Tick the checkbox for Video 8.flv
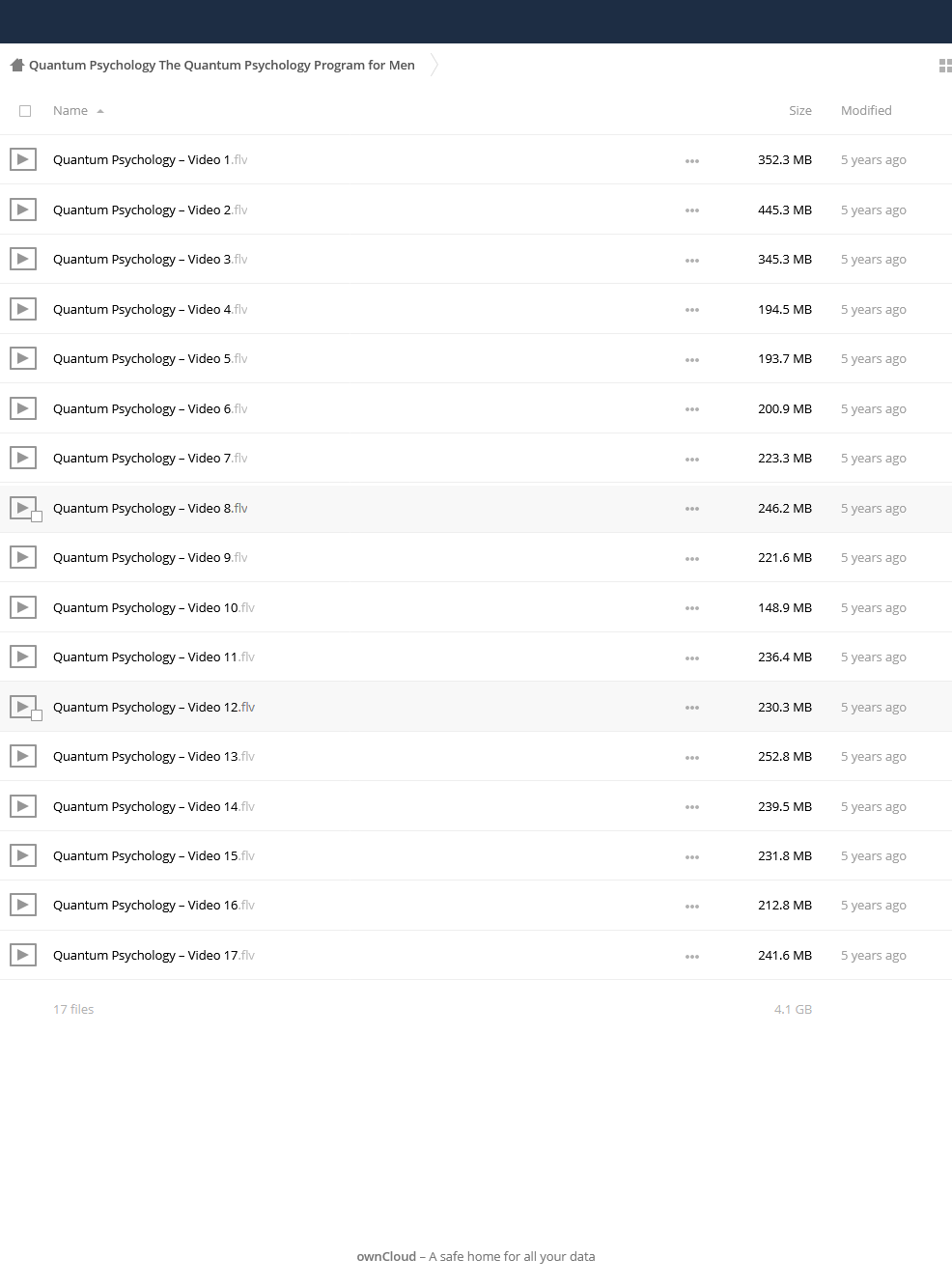The height and width of the screenshot is (1286, 952). coord(37,517)
